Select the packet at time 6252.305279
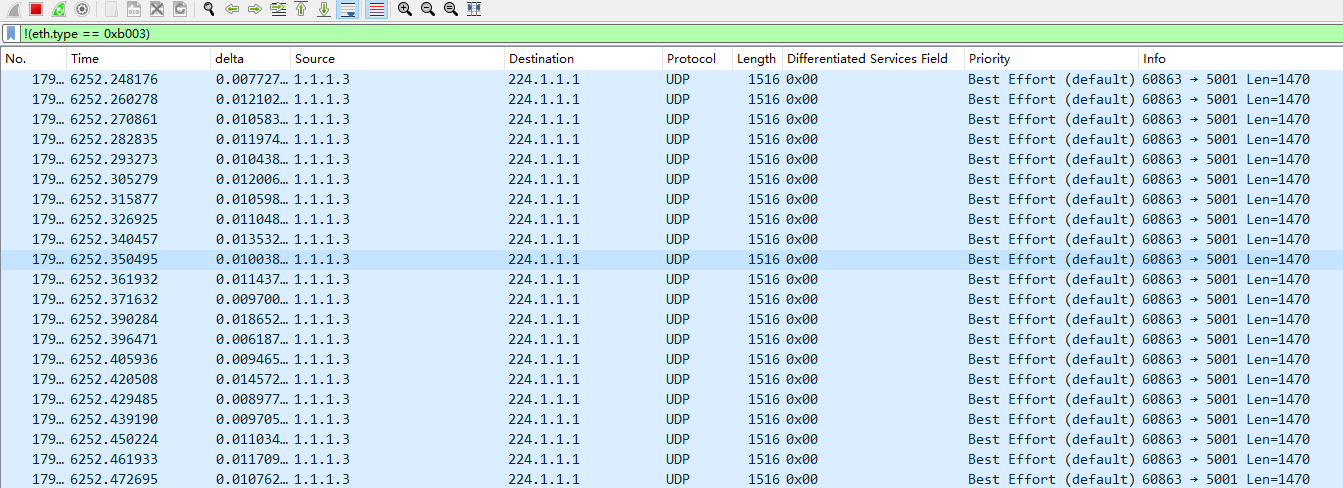 [671, 179]
